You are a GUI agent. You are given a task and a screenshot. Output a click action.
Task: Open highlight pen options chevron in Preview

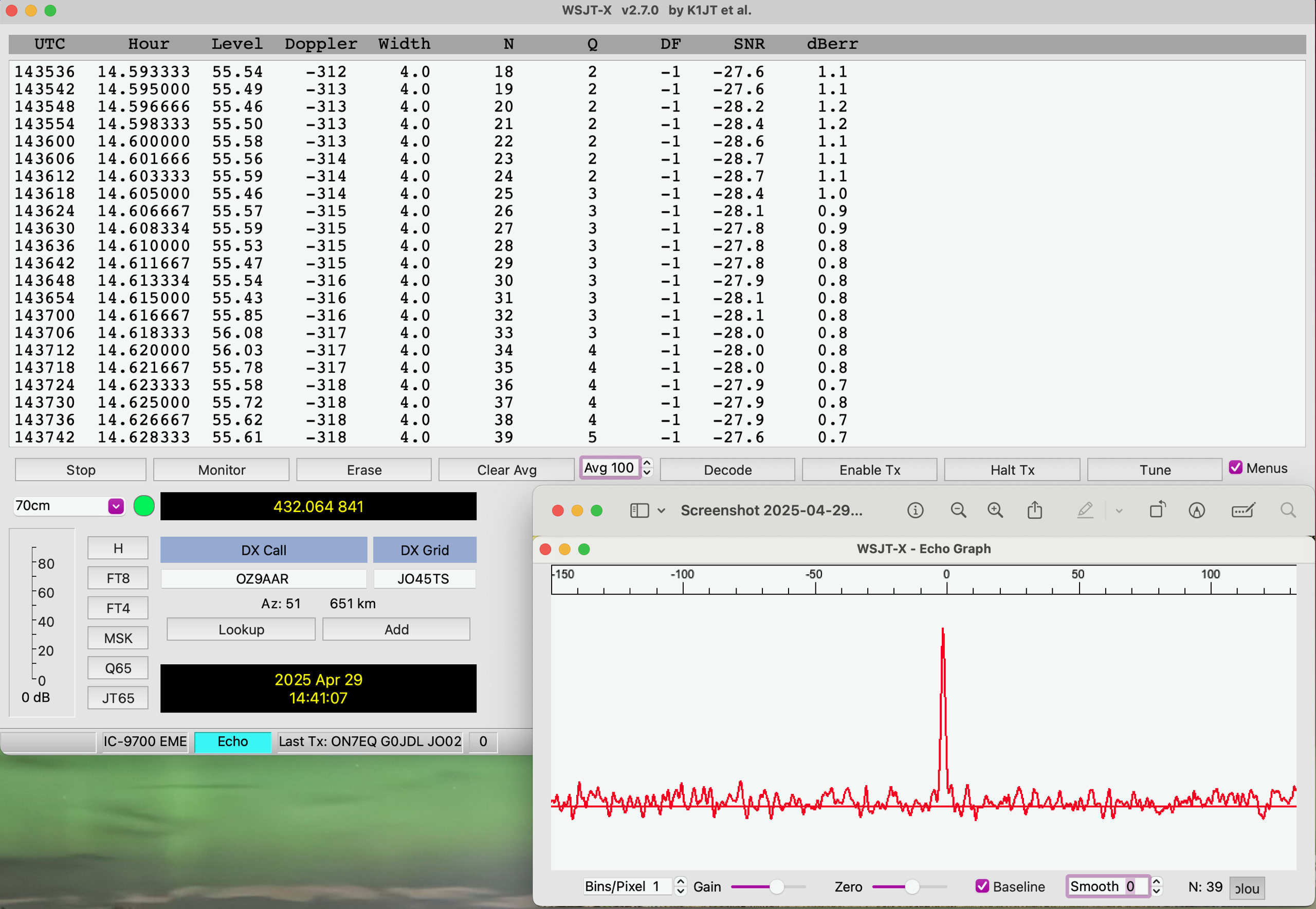tap(1119, 511)
